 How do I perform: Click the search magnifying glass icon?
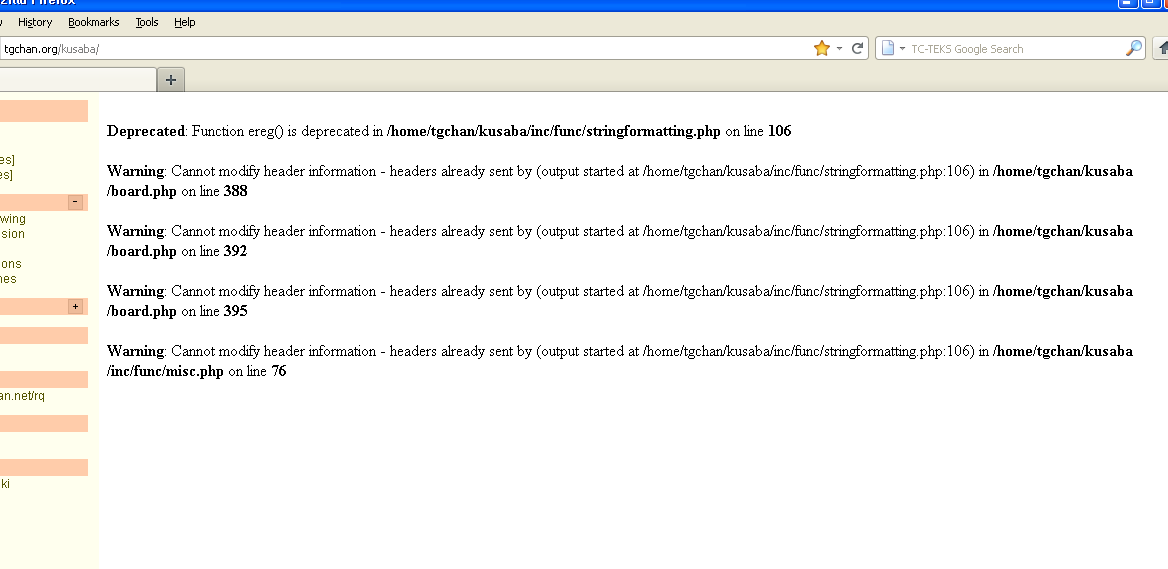(1133, 48)
